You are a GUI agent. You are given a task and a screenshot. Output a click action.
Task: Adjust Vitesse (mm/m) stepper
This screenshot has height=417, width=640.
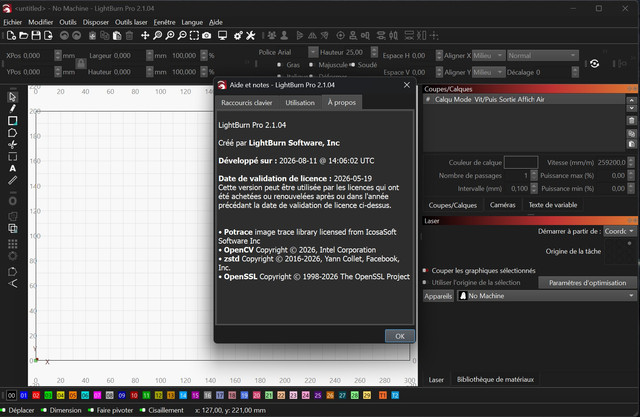(631, 162)
